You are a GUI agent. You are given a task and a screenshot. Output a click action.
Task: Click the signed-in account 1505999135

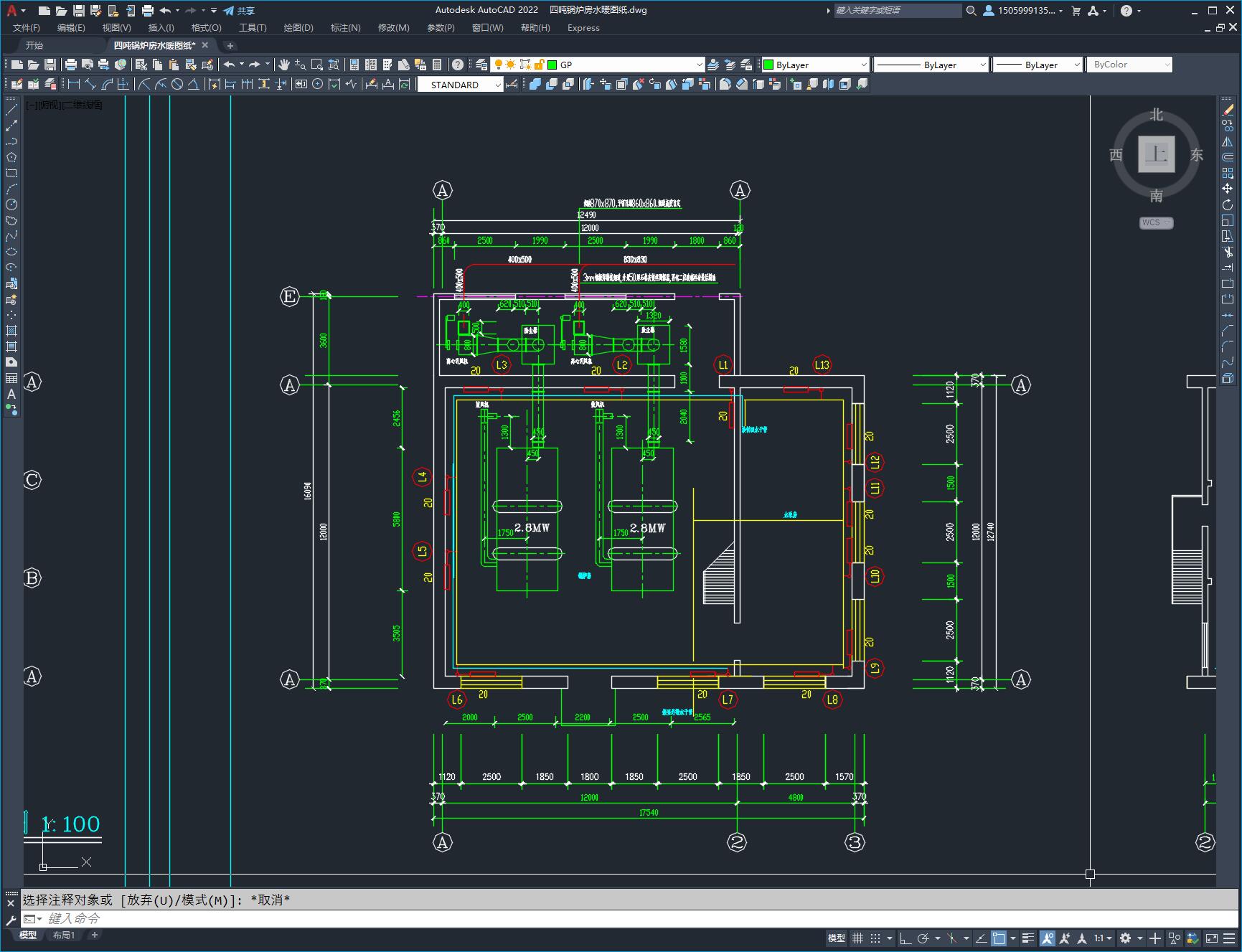[1023, 11]
